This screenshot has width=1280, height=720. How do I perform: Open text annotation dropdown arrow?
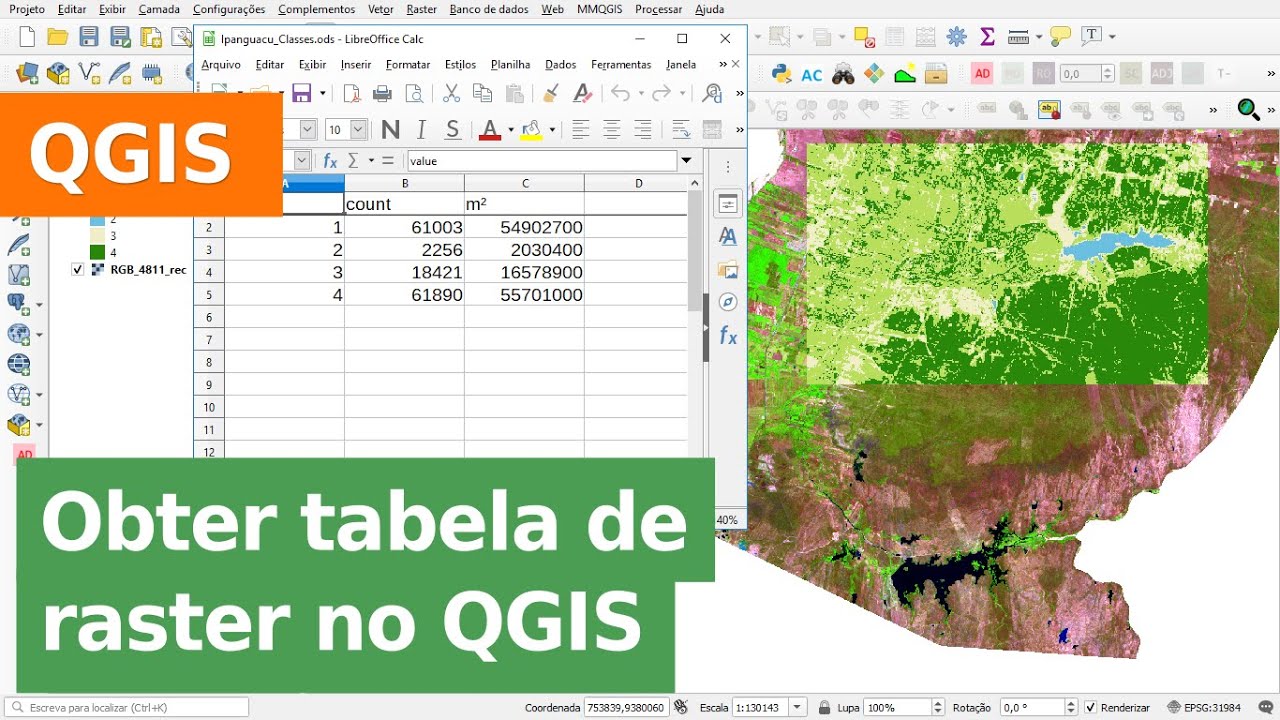click(1112, 37)
